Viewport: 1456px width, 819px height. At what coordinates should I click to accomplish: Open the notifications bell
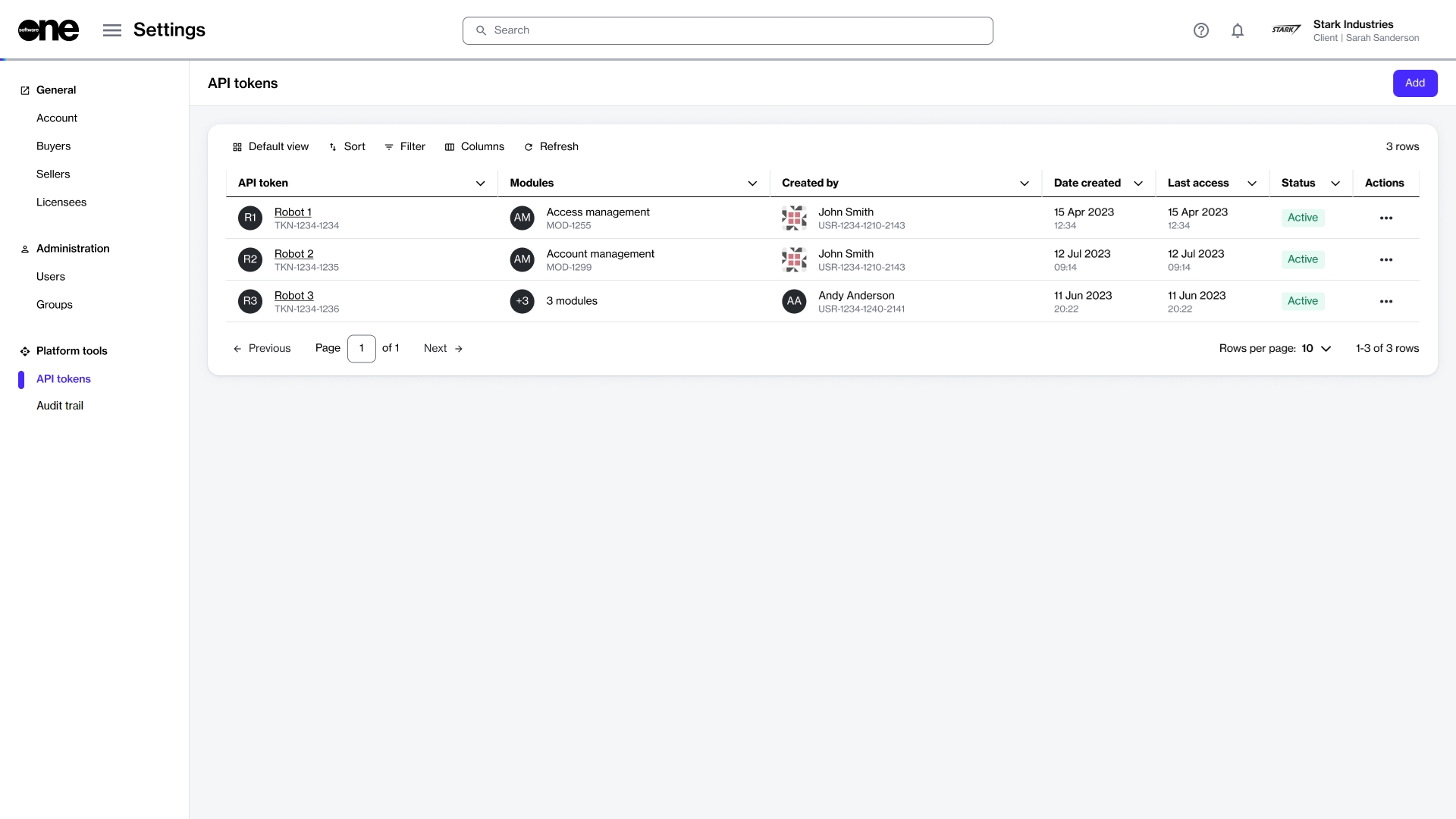1238,30
